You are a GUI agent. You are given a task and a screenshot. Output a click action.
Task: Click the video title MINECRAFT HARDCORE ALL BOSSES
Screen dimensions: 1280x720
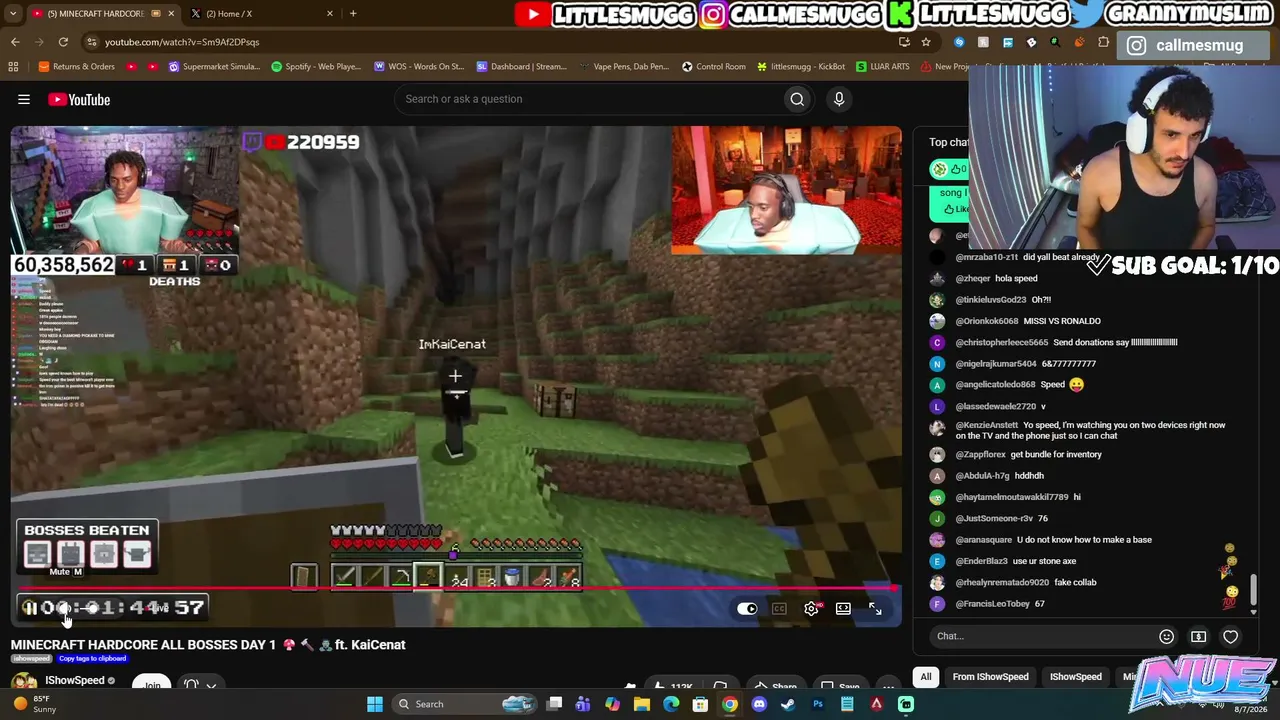pos(208,645)
